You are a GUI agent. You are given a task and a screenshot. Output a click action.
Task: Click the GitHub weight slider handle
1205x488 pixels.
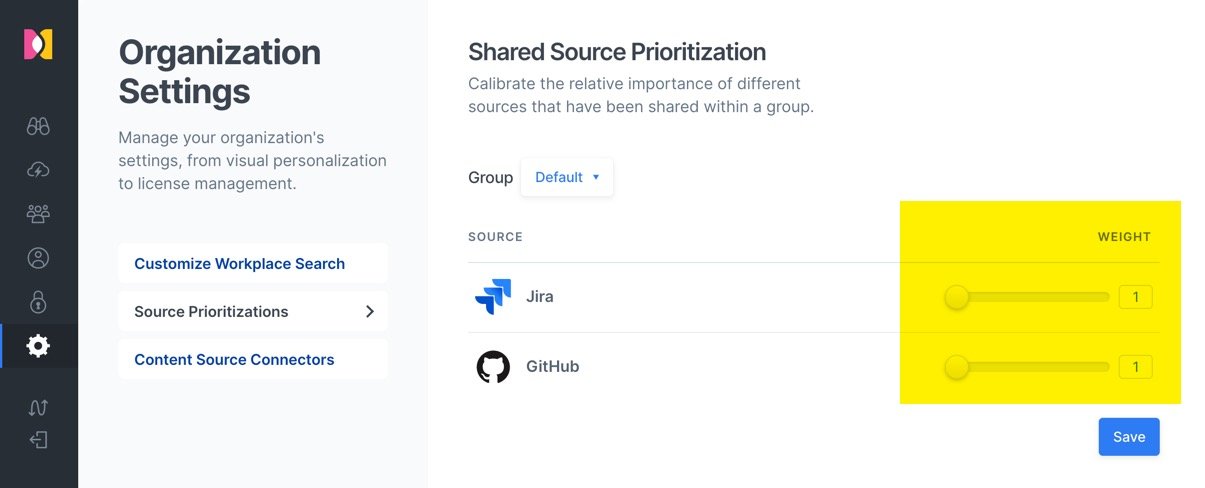pyautogui.click(x=957, y=367)
